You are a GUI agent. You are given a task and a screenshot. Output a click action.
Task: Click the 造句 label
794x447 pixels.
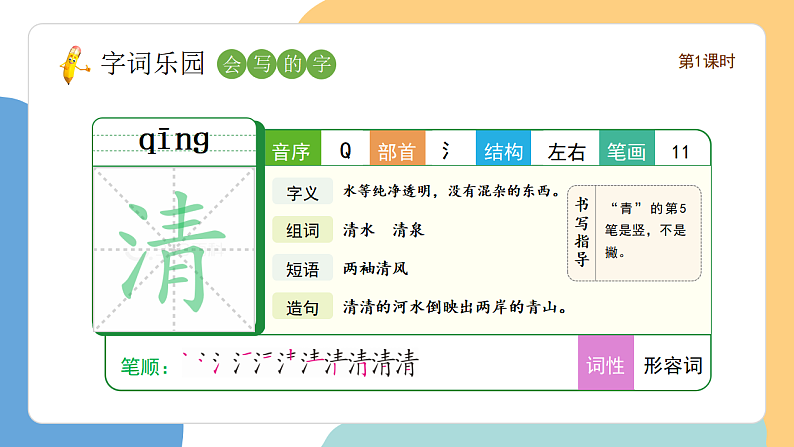302,307
